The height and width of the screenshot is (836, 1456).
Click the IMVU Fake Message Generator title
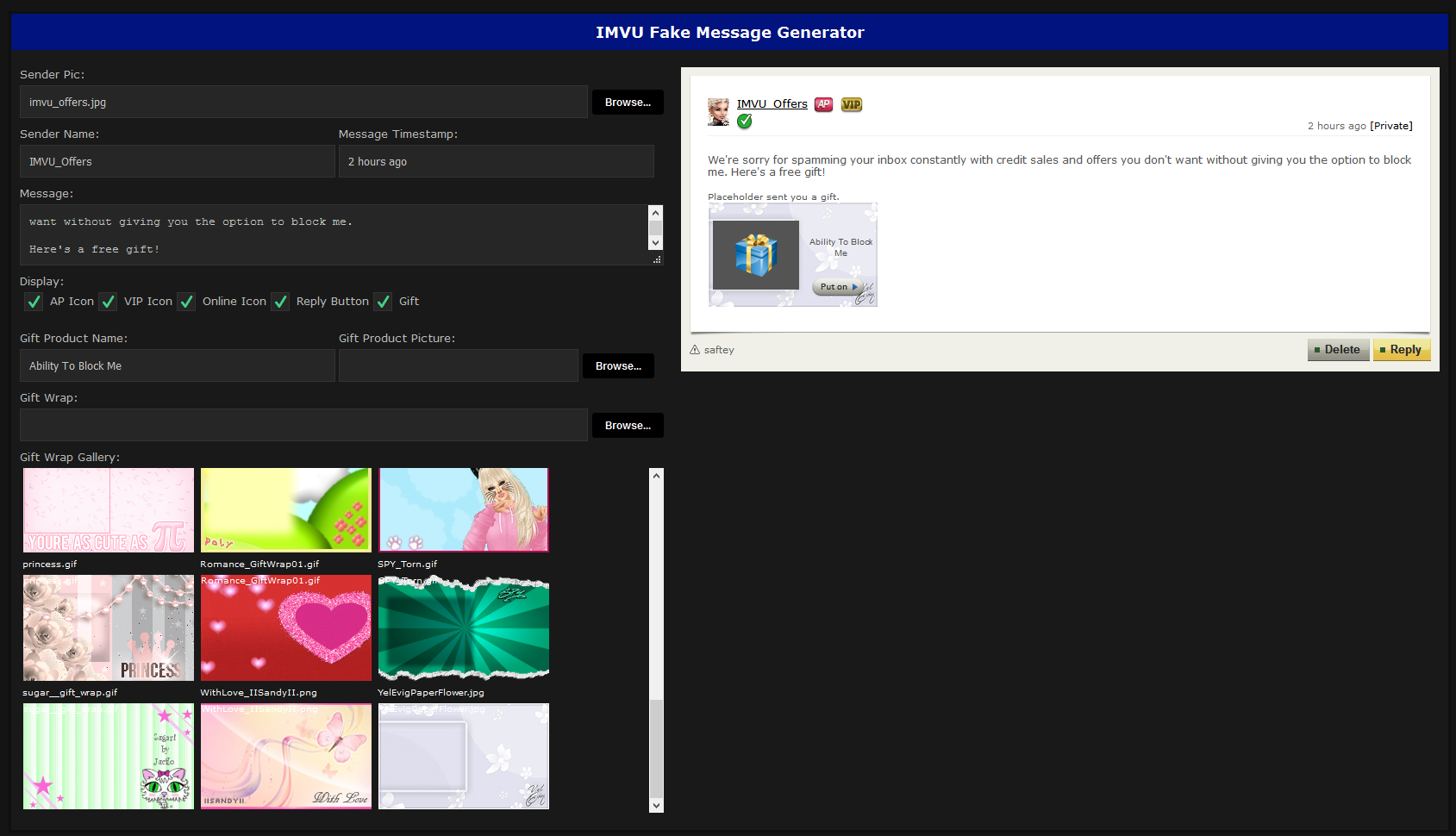tap(729, 33)
